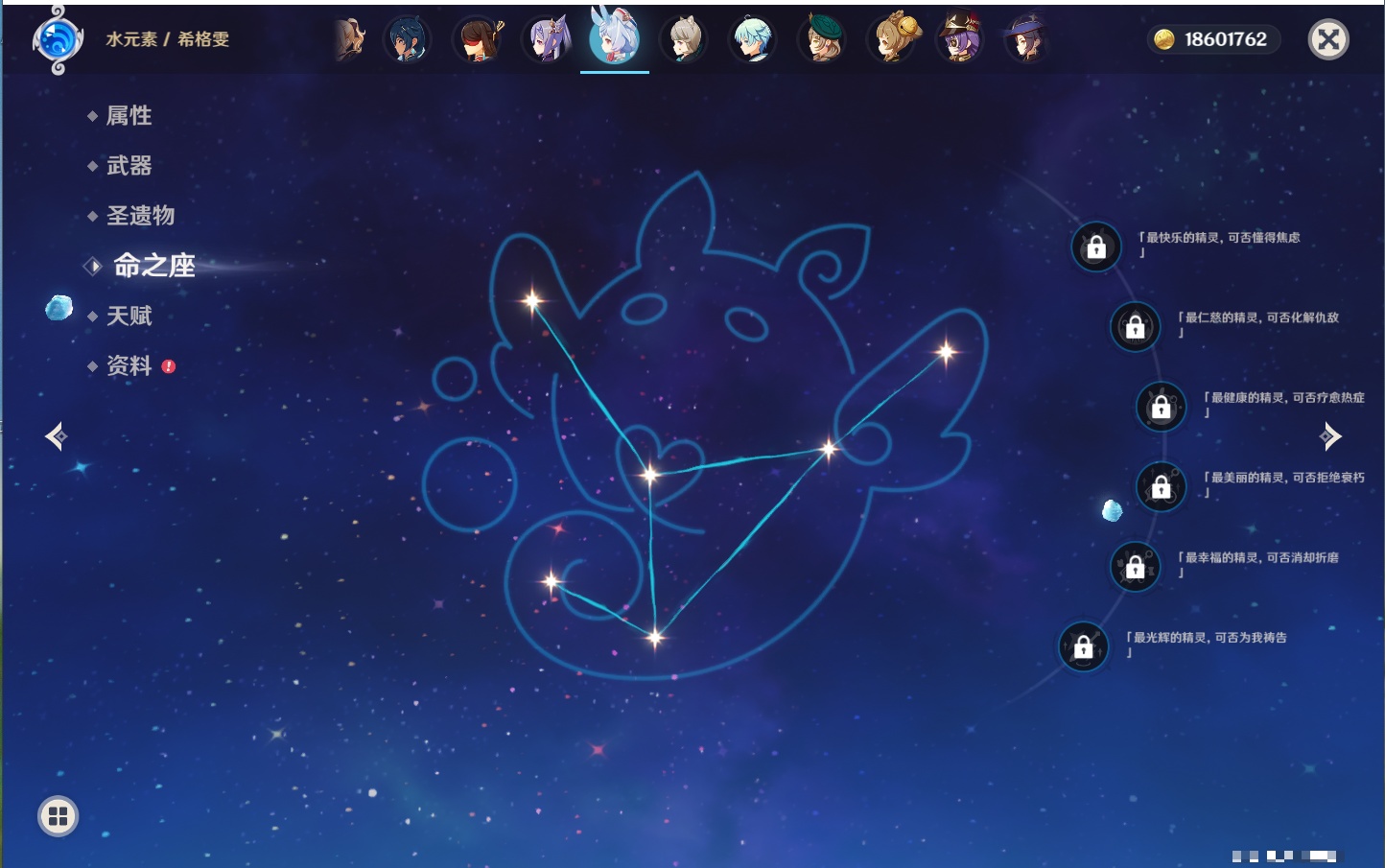Image resolution: width=1385 pixels, height=868 pixels.
Task: Select the highlighted blue rabbit-eared character portrait
Action: [615, 36]
